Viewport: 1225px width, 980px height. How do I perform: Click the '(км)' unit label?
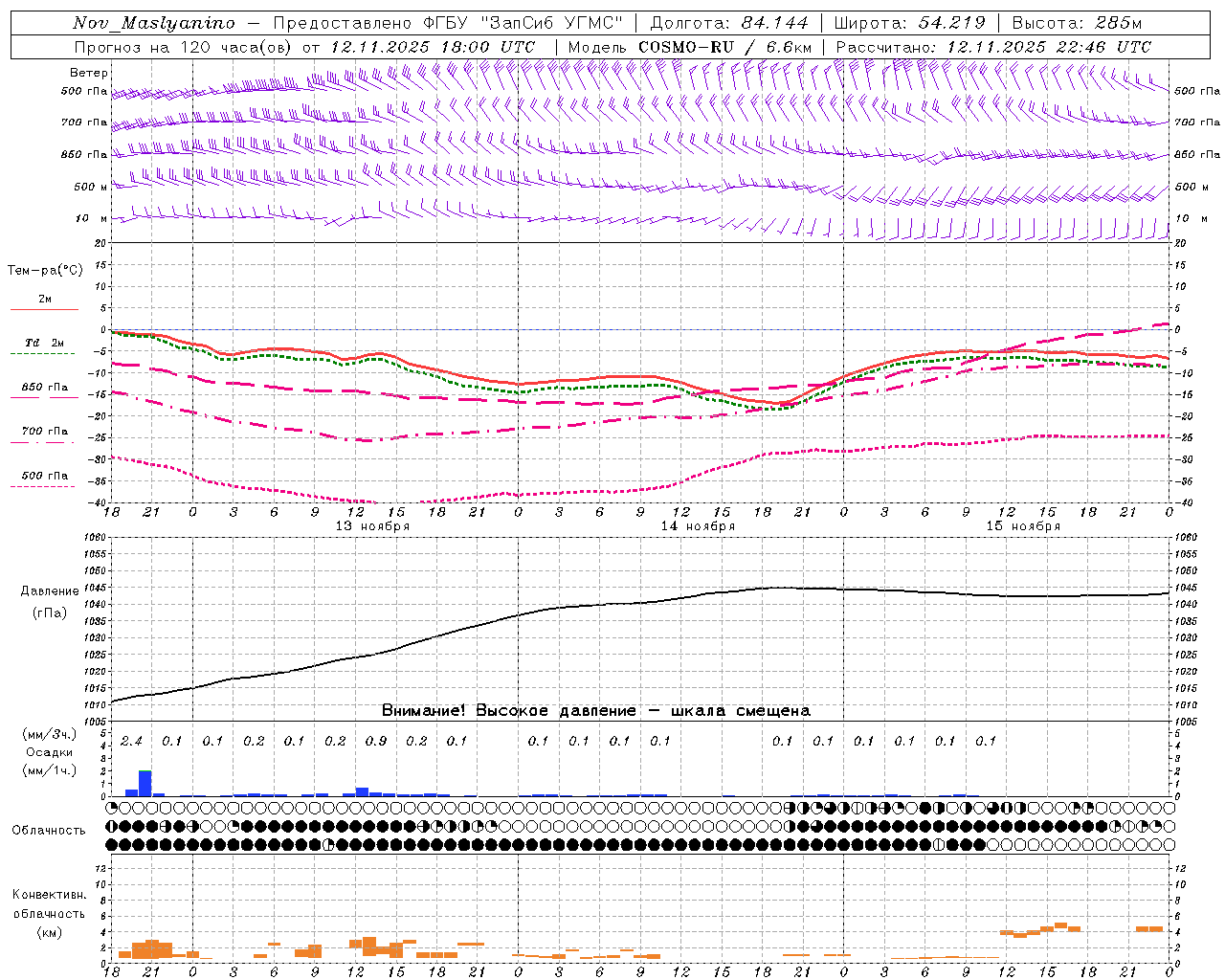pos(49,932)
